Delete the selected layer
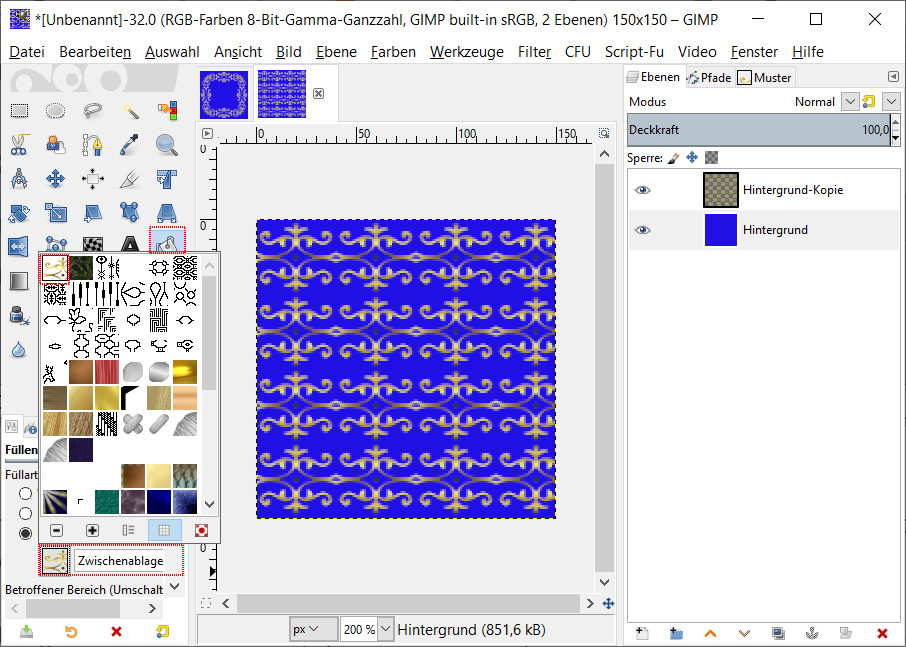This screenshot has width=906, height=647. tap(882, 633)
